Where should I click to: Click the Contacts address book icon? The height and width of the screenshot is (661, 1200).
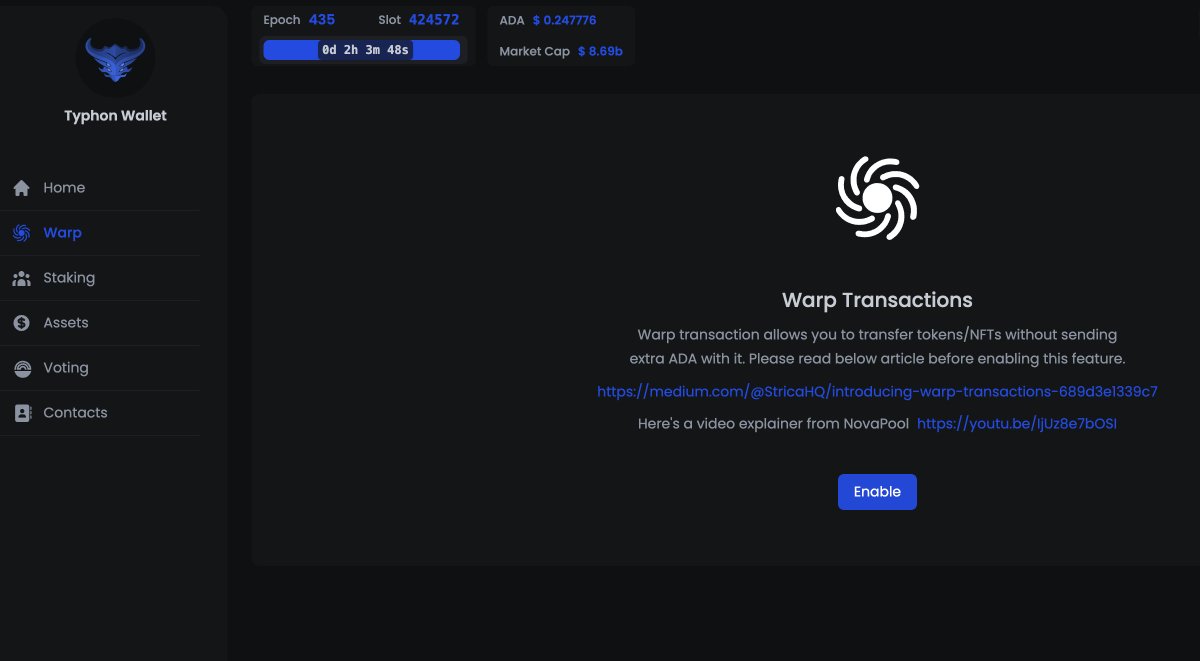(x=22, y=413)
